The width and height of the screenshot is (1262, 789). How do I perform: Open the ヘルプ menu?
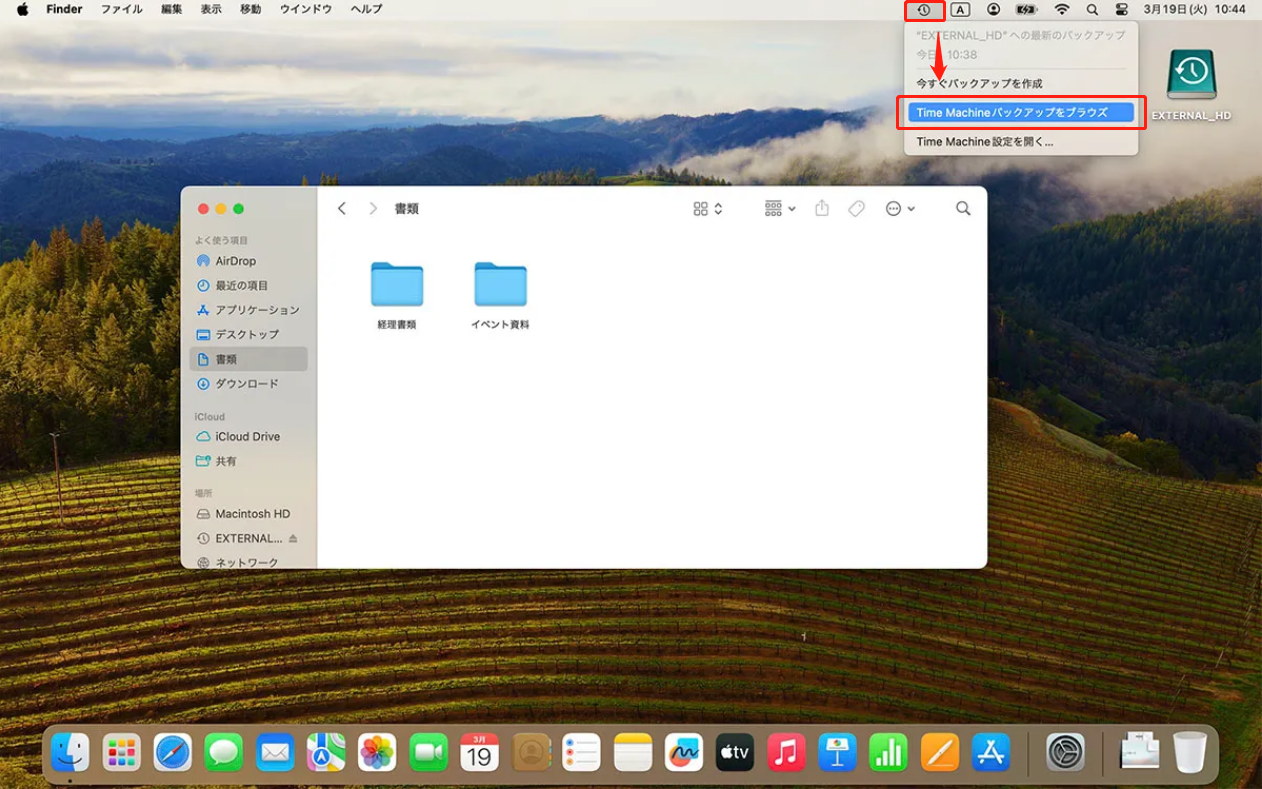366,9
